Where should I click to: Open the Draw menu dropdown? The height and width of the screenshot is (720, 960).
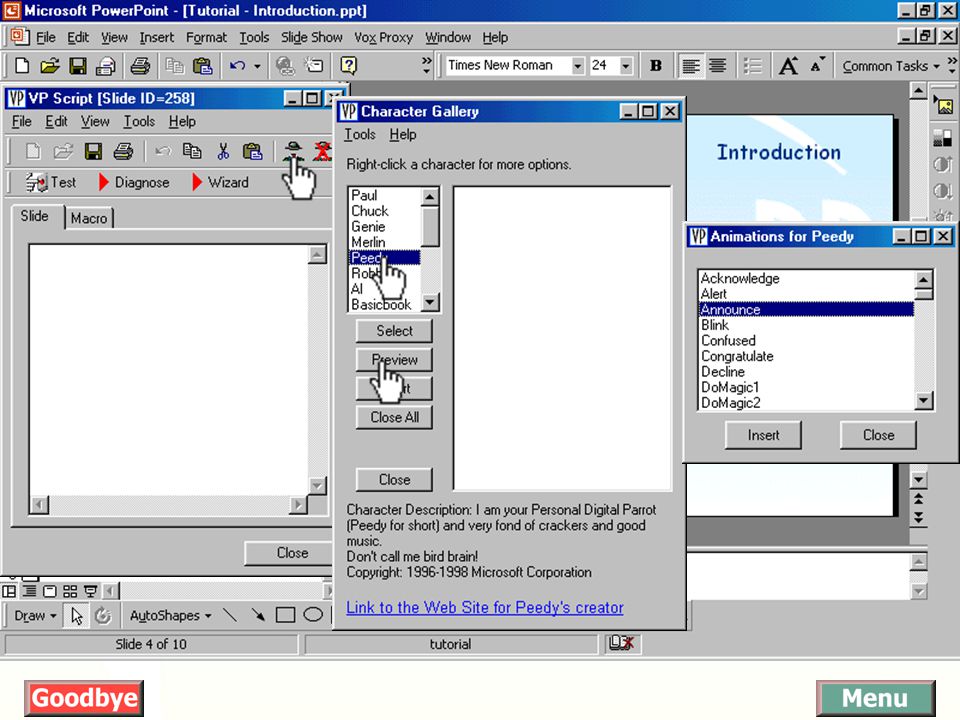pos(35,615)
